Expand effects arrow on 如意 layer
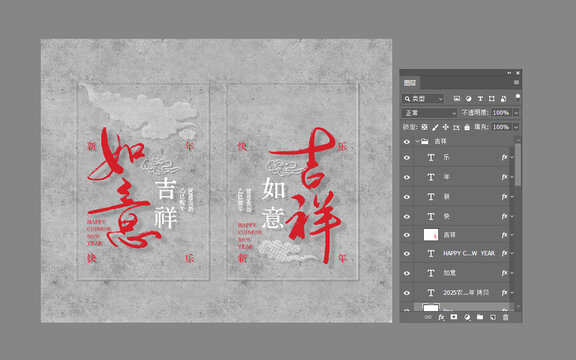The height and width of the screenshot is (360, 576). [512, 273]
